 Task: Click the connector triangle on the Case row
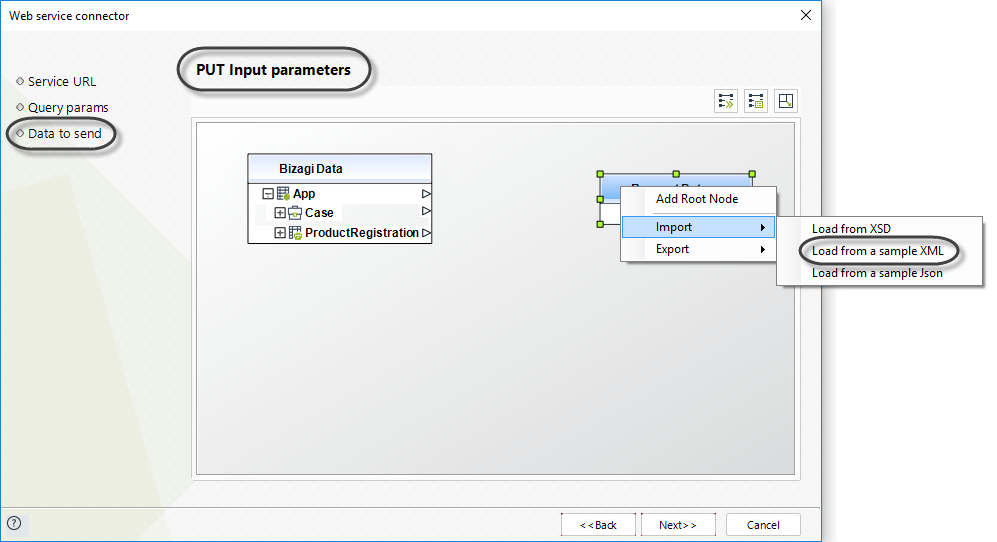(x=426, y=211)
